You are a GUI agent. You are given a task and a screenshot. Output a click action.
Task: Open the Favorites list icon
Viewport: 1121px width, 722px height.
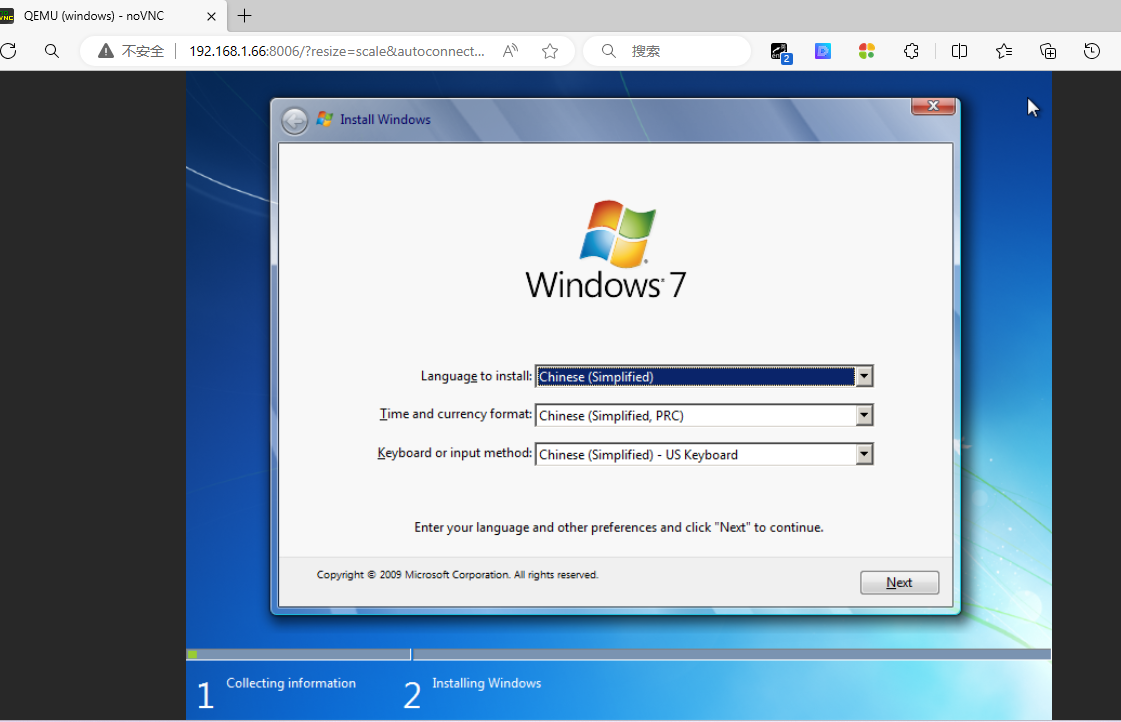pyautogui.click(x=1004, y=51)
